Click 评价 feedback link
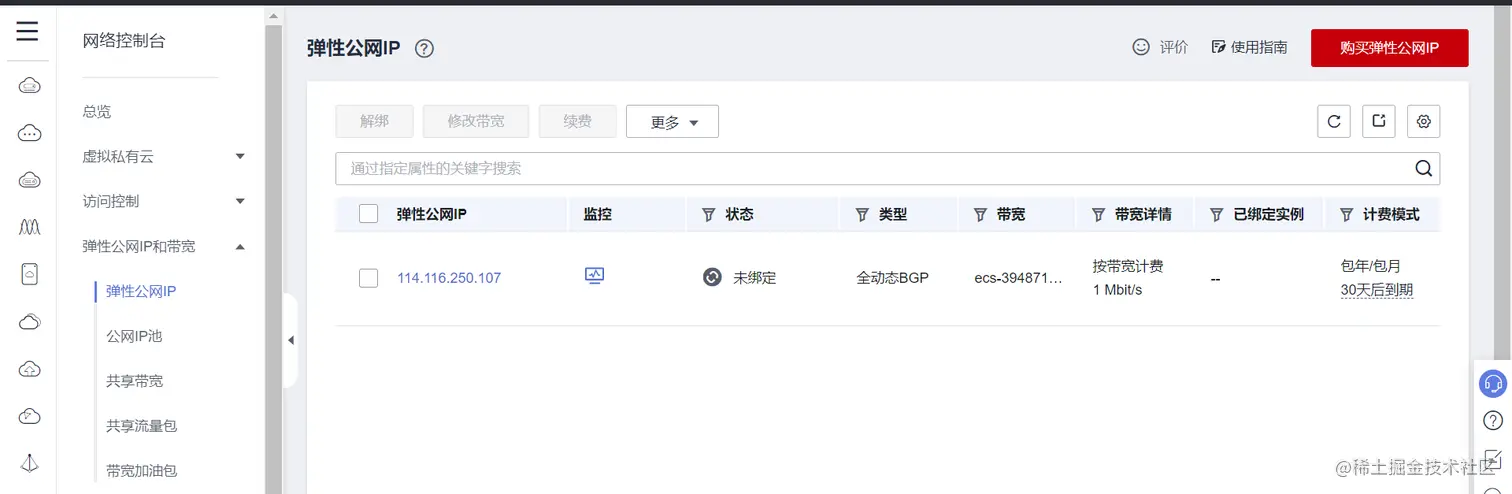This screenshot has height=494, width=1512. pyautogui.click(x=1160, y=47)
